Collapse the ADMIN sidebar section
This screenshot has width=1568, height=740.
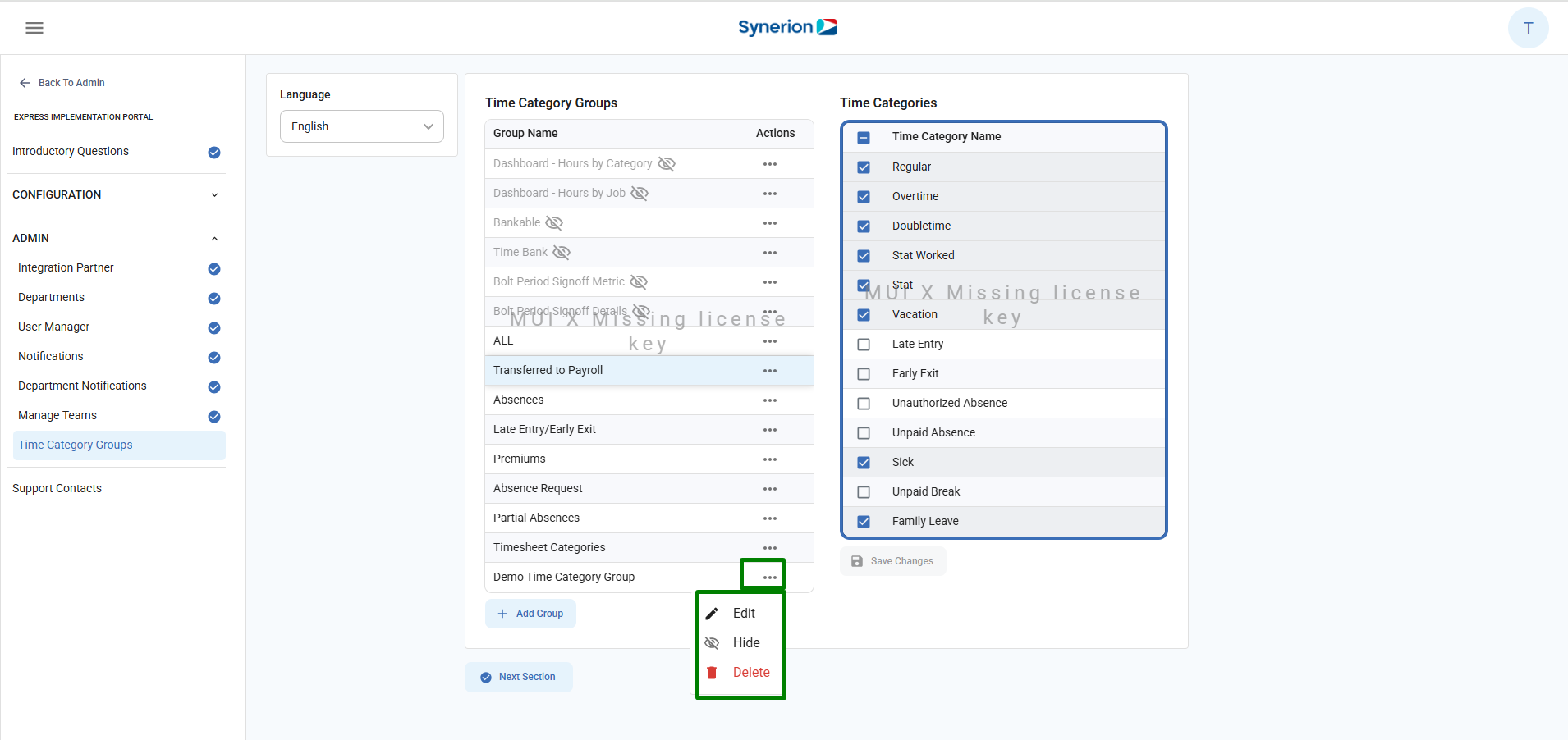[117, 239]
